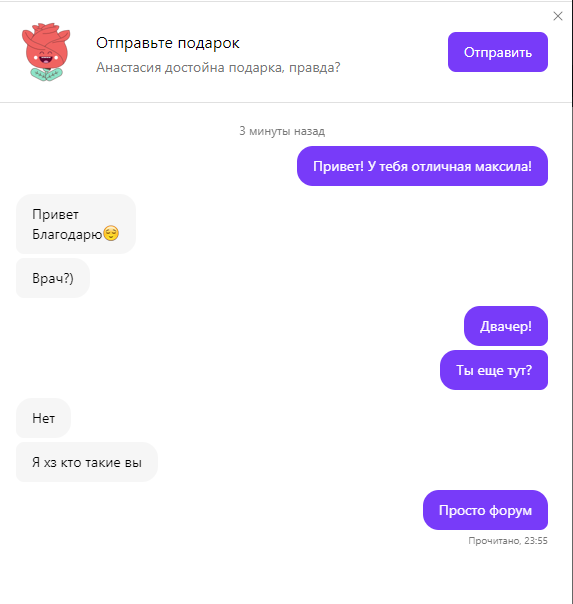Image resolution: width=573 pixels, height=604 pixels.
Task: Click the empty chat area below the read receipt
Action: pyautogui.click(x=285, y=576)
